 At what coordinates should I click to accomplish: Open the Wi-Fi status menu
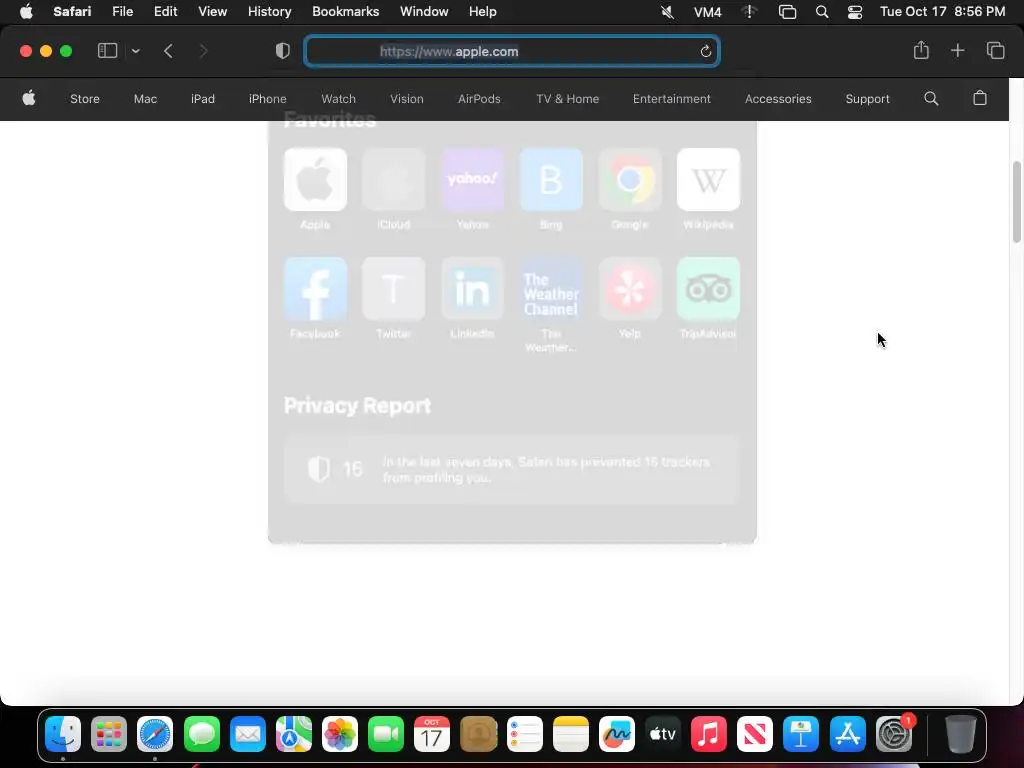tap(749, 12)
